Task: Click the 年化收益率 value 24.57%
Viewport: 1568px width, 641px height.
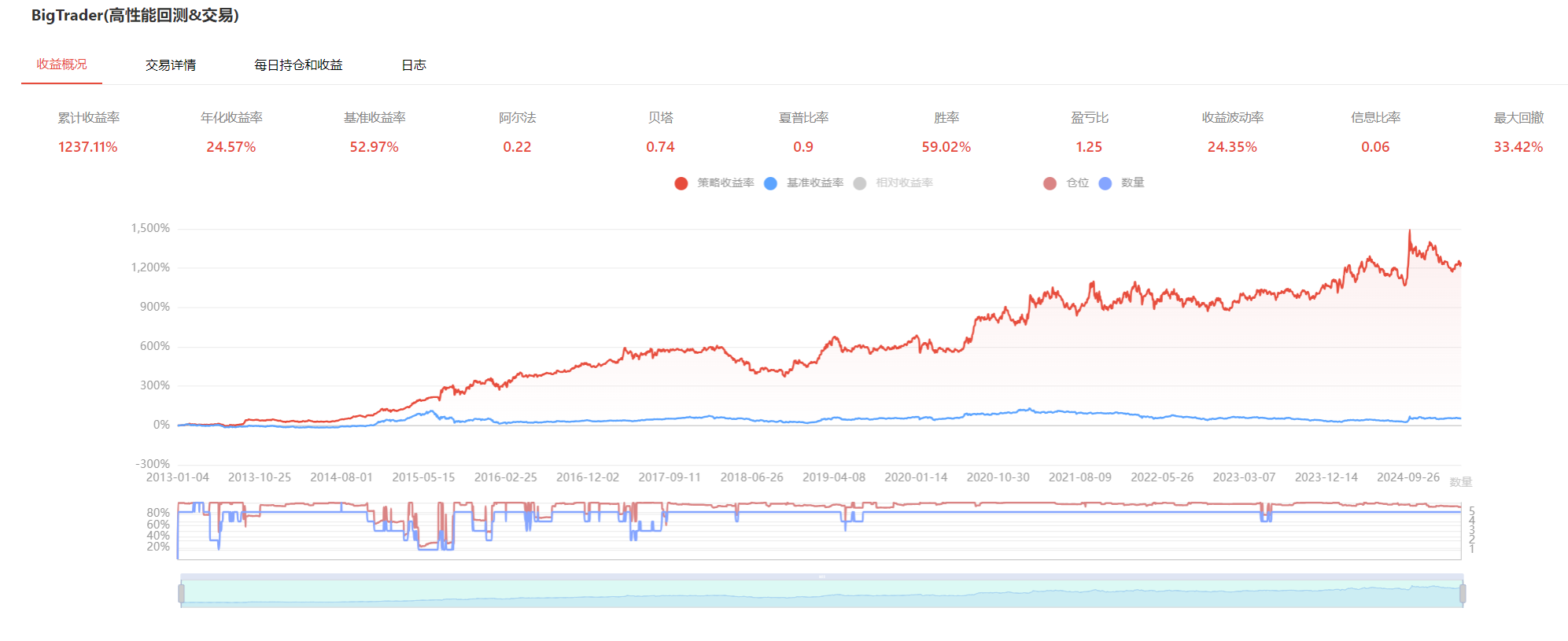Action: click(x=231, y=147)
